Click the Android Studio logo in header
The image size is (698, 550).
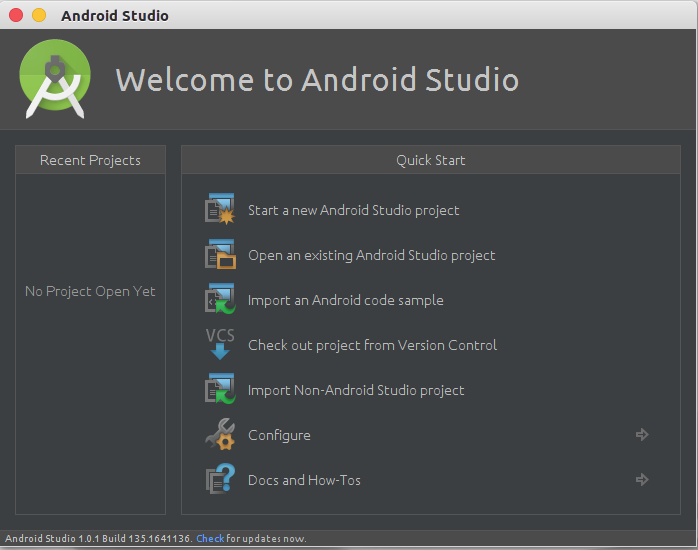click(x=55, y=79)
